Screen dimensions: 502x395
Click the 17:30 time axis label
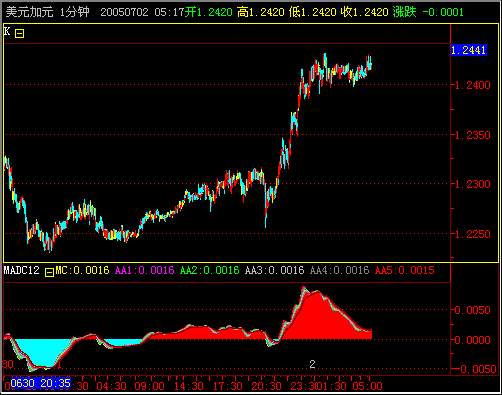(227, 386)
